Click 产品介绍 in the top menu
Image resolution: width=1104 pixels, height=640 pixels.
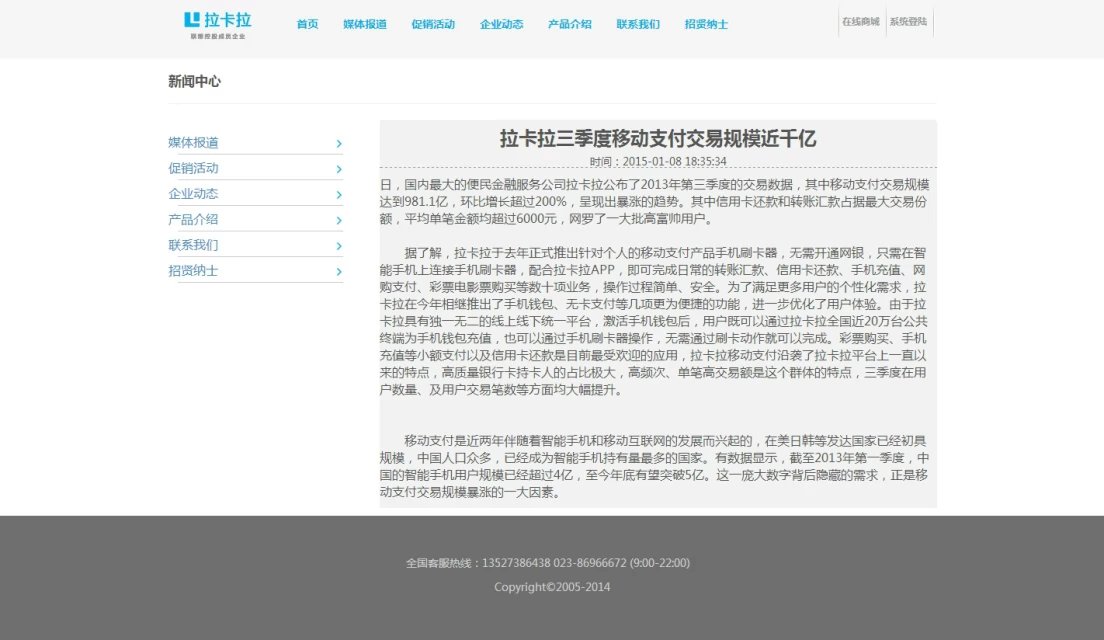click(x=570, y=24)
